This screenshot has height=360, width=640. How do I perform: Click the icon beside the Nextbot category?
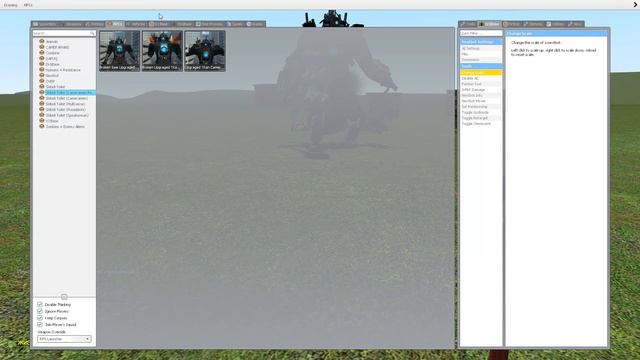[42, 76]
